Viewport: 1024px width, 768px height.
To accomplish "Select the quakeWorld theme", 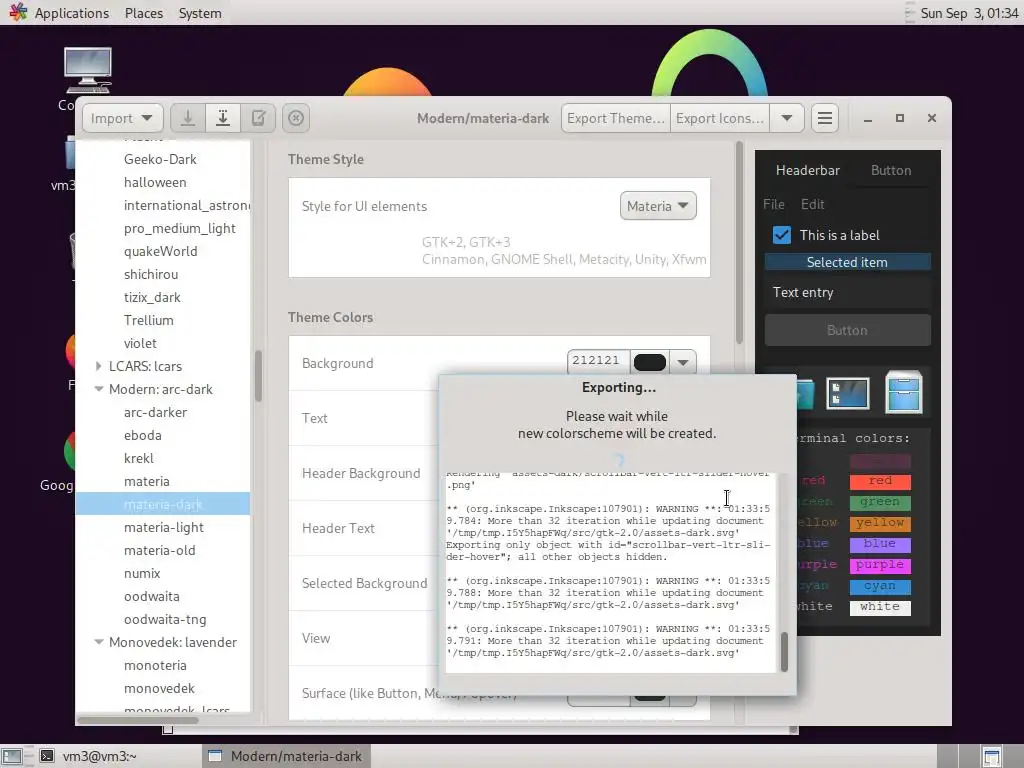I will pyautogui.click(x=160, y=251).
